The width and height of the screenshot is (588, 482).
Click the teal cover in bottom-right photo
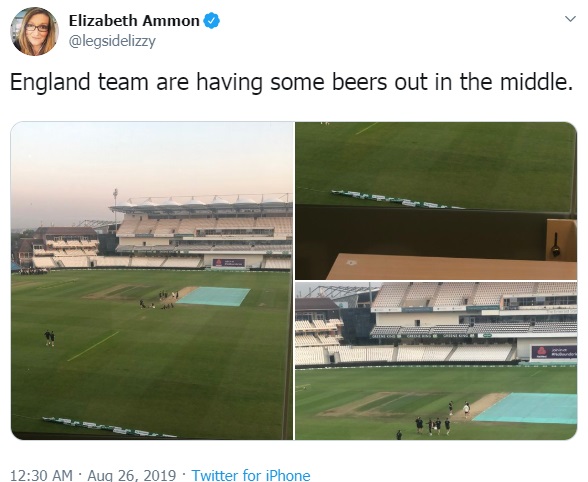coord(527,408)
